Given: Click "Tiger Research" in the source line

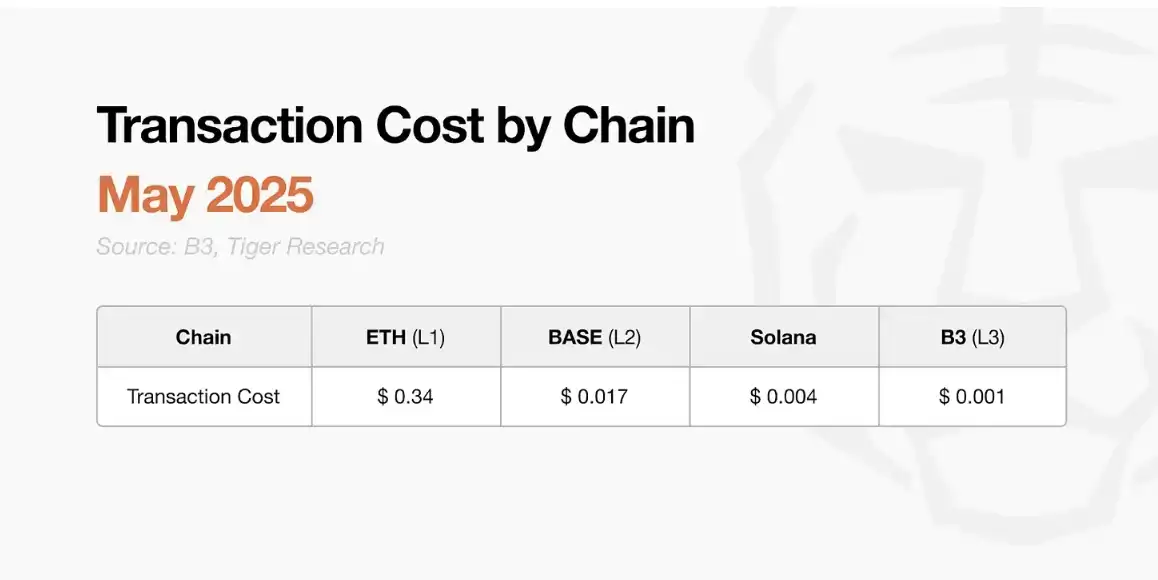Looking at the screenshot, I should [x=306, y=247].
